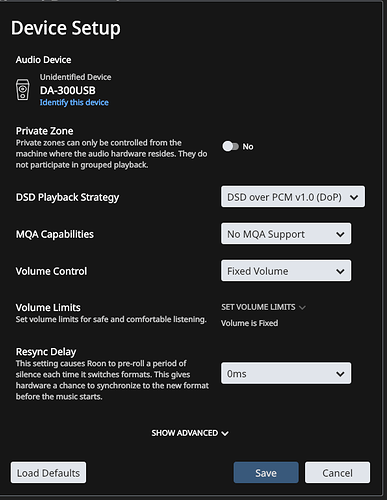Expand SHOW ADVANCED settings
Screen dimensions: 387x500
(x=190, y=433)
